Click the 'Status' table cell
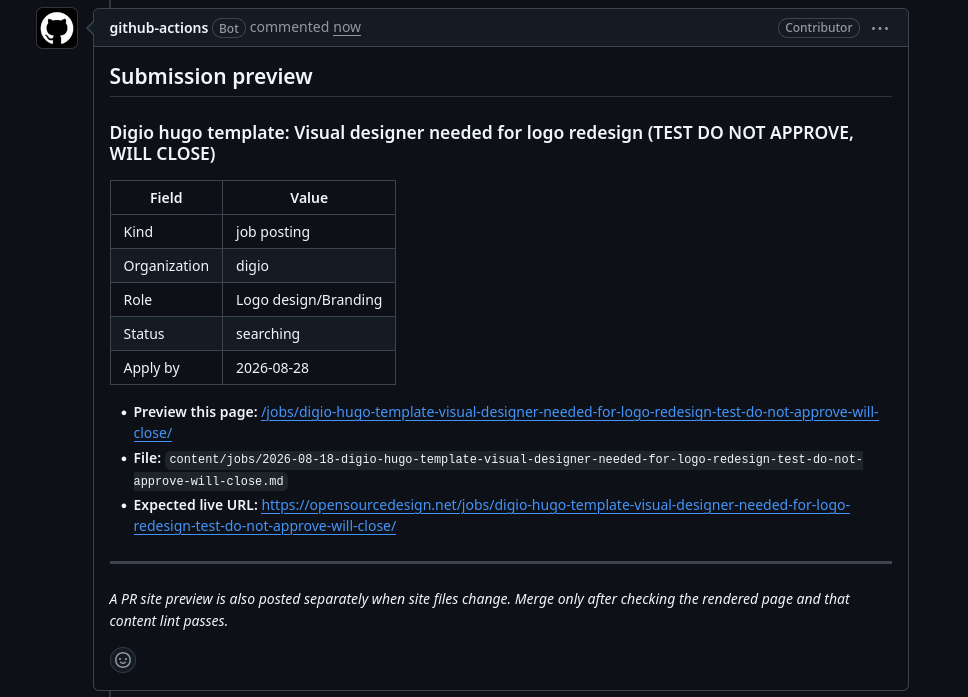This screenshot has width=968, height=697. coord(166,333)
